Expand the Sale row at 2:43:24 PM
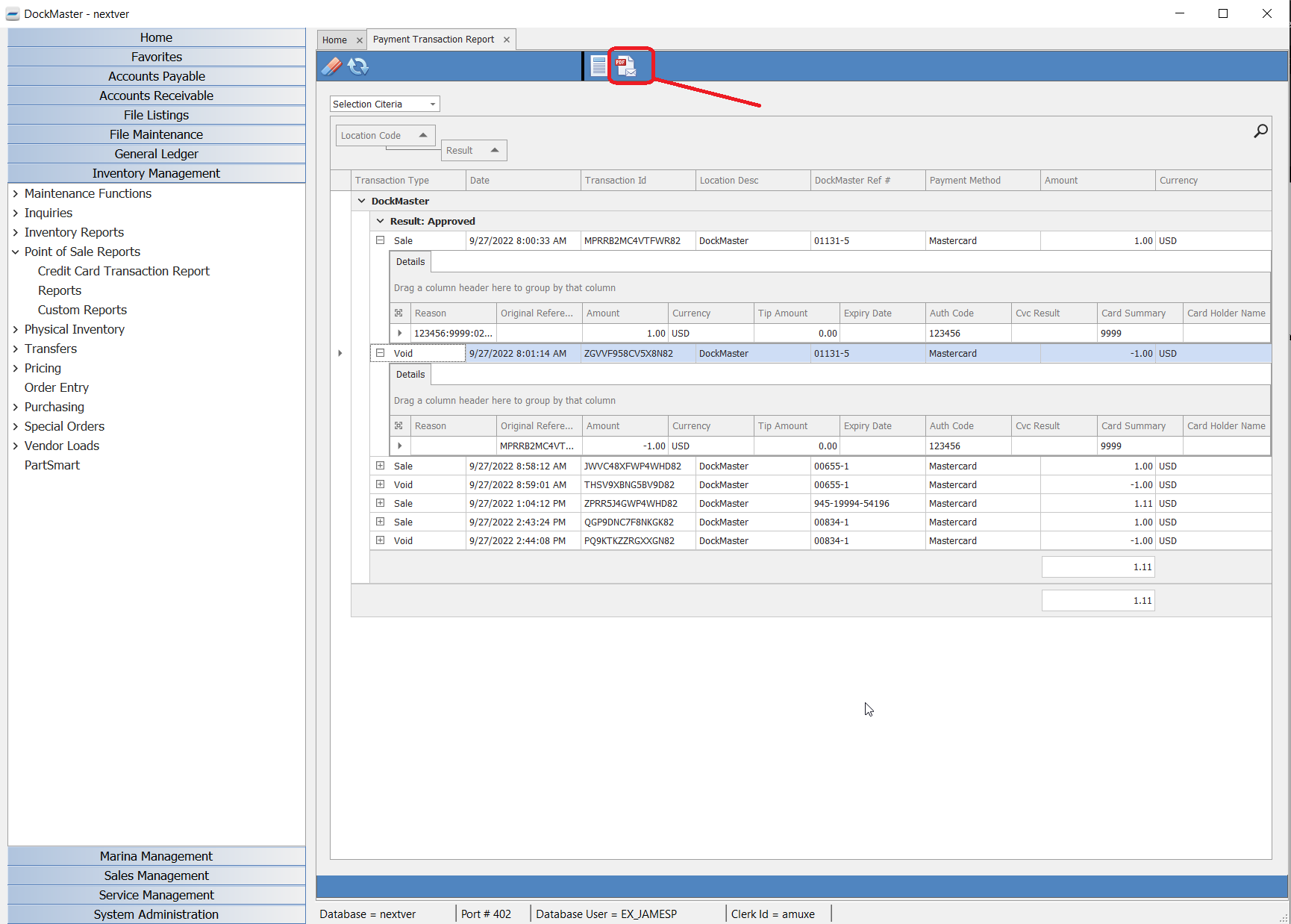 point(380,522)
